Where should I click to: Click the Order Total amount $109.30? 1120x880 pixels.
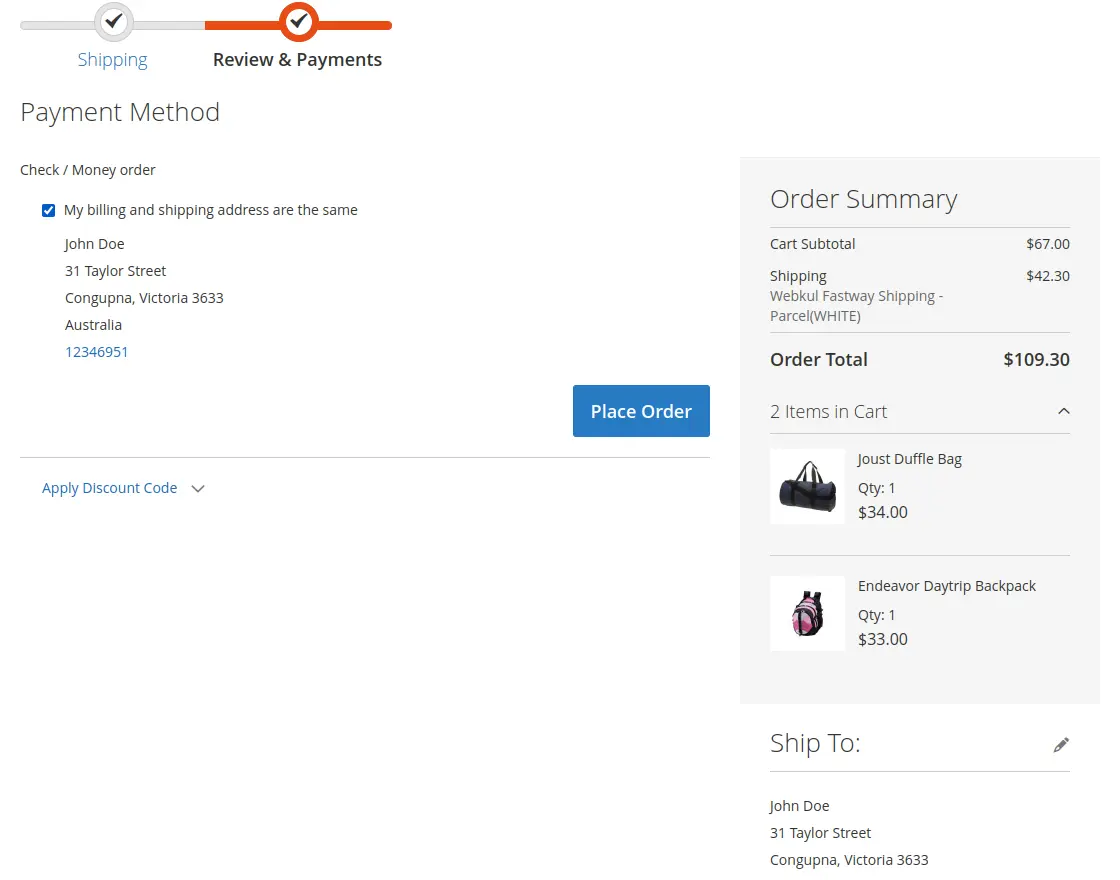[1036, 360]
